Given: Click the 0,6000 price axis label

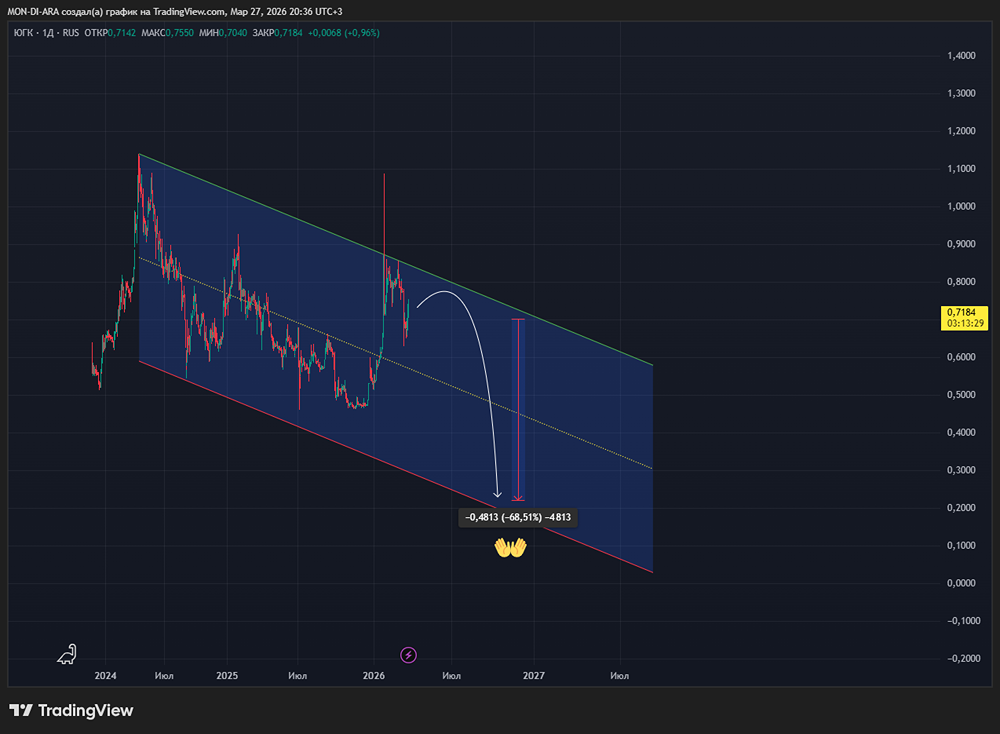Looking at the screenshot, I should pyautogui.click(x=961, y=356).
